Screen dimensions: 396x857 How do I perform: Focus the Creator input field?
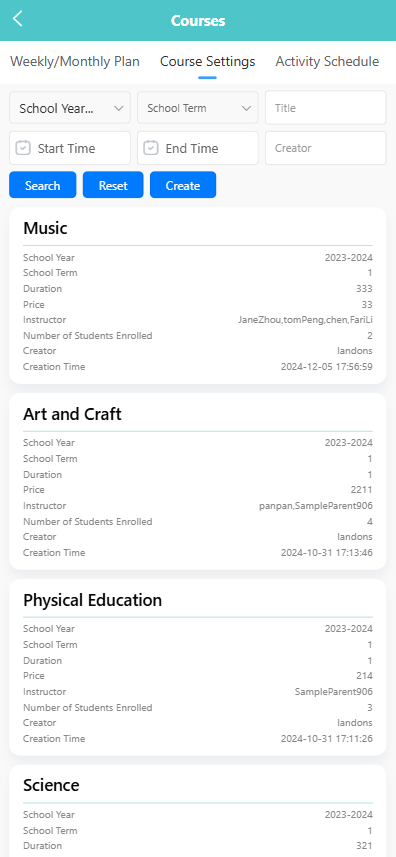tap(326, 148)
